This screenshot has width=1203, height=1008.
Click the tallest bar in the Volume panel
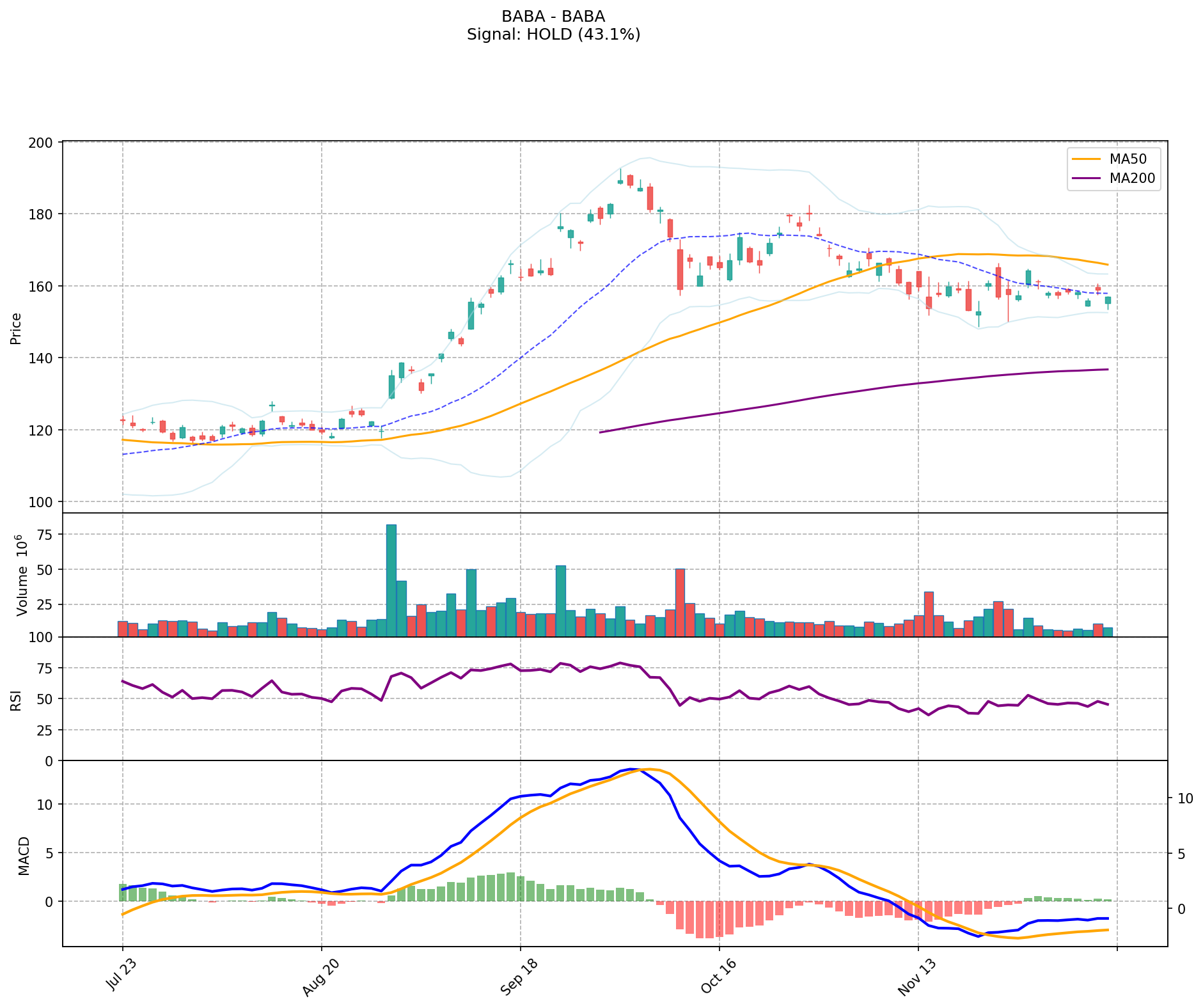pos(391,580)
